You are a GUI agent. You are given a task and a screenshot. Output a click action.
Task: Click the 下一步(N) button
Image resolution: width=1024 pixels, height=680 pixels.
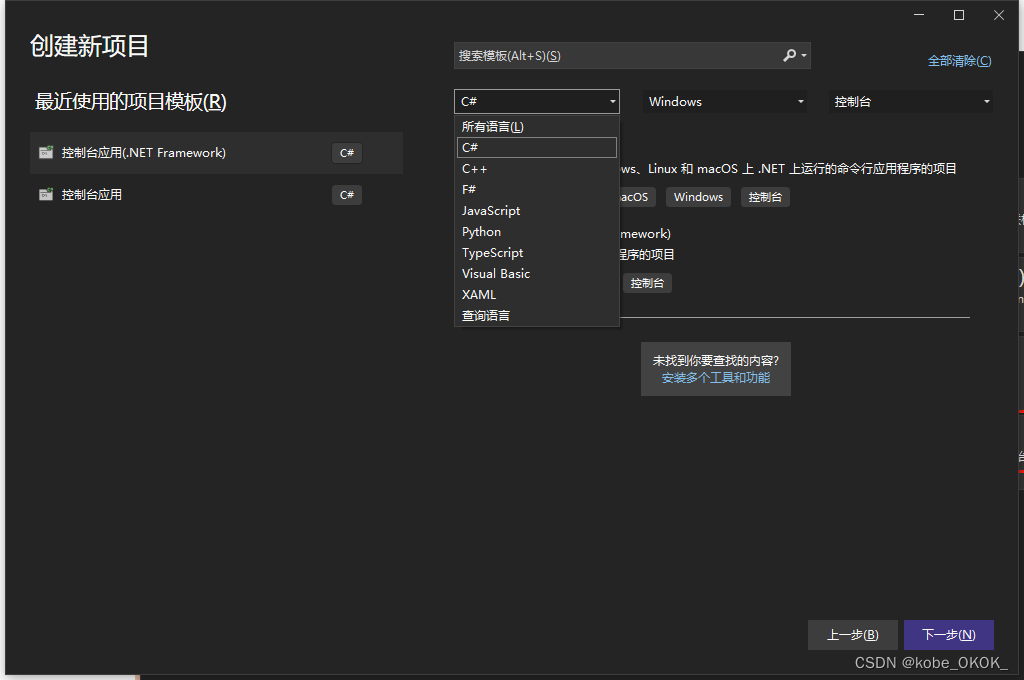point(949,635)
